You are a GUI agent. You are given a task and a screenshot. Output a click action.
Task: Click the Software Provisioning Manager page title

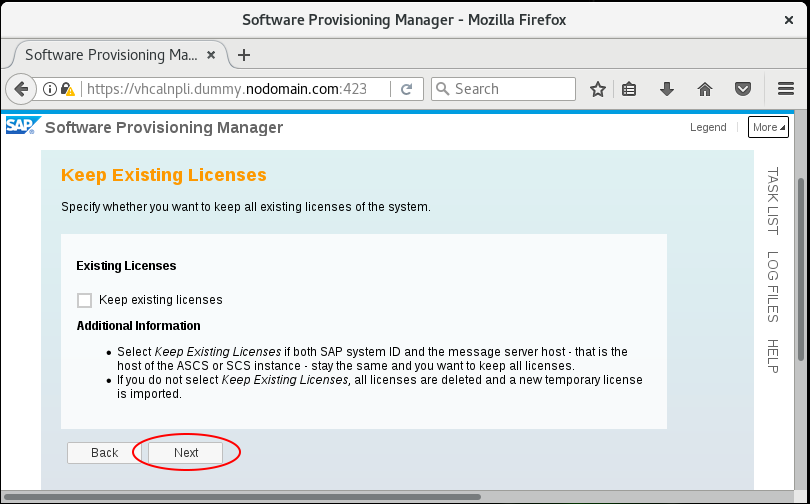click(164, 128)
